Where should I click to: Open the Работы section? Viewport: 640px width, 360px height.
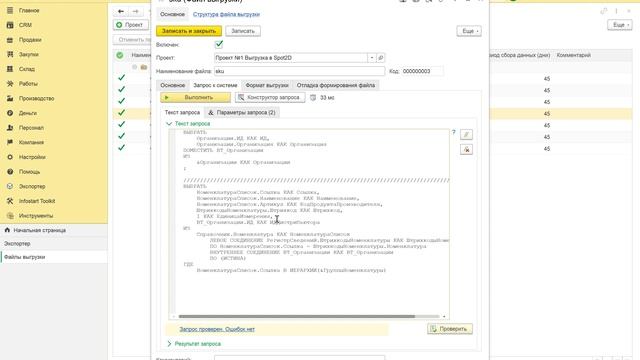[28, 84]
